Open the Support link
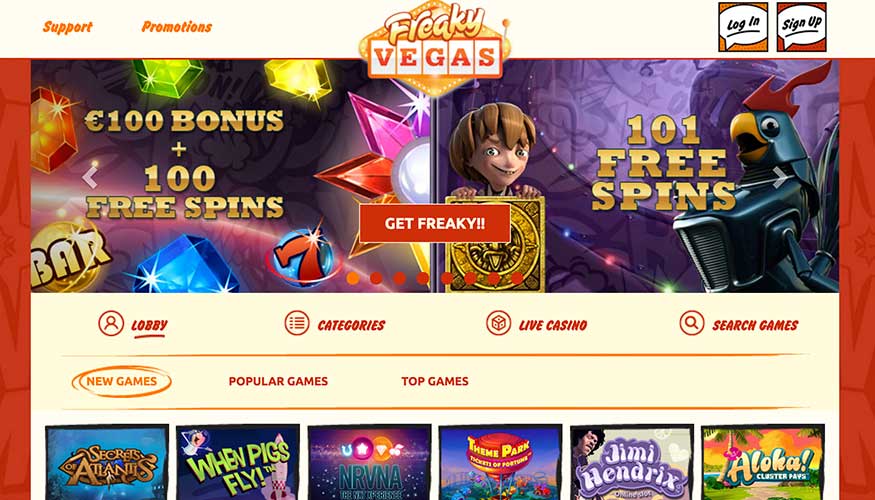875x500 pixels. point(68,27)
